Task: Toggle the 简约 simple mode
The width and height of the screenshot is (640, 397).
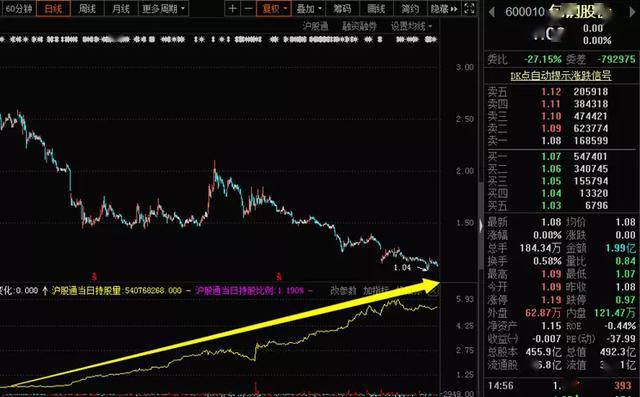Action: pyautogui.click(x=410, y=9)
